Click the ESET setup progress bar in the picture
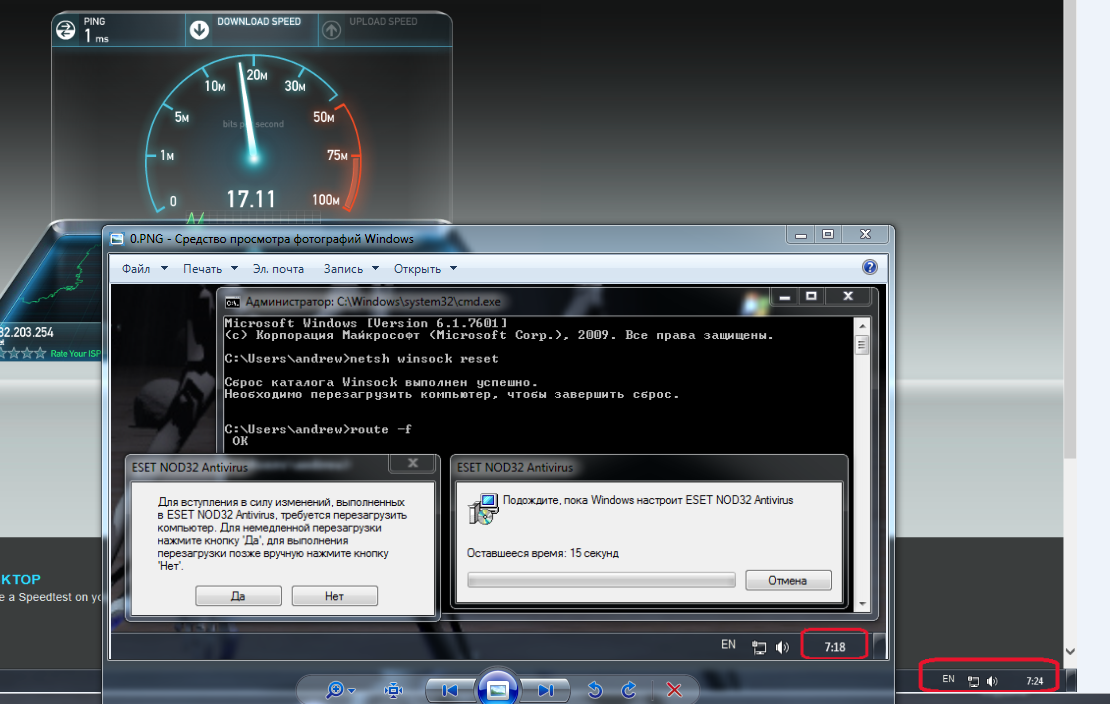The image size is (1110, 704). [601, 580]
